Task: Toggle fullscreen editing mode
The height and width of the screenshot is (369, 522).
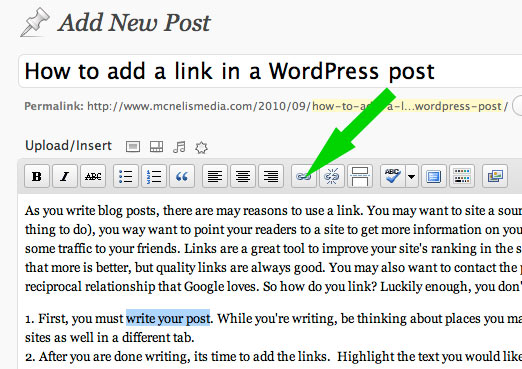Action: (434, 176)
